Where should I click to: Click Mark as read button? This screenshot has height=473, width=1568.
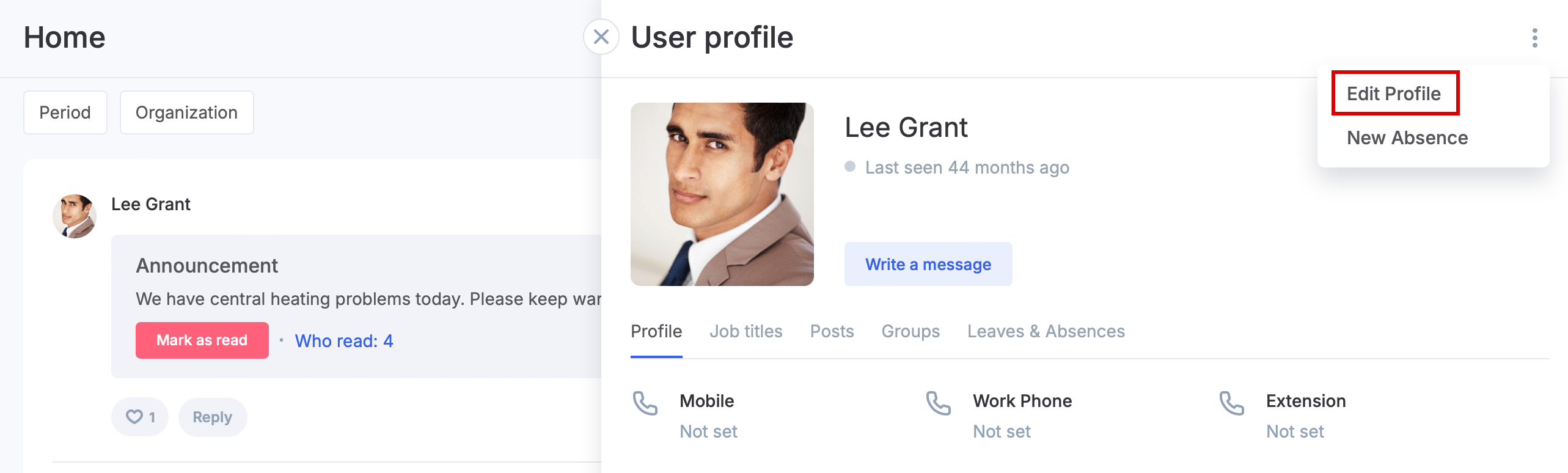click(202, 340)
